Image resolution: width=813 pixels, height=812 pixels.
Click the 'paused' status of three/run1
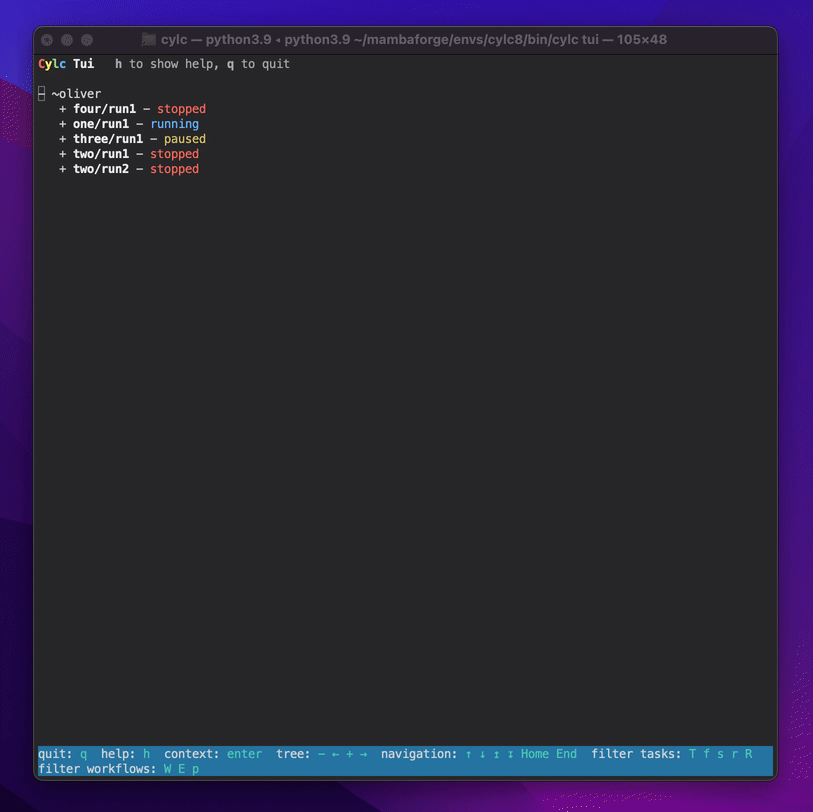[x=185, y=139]
